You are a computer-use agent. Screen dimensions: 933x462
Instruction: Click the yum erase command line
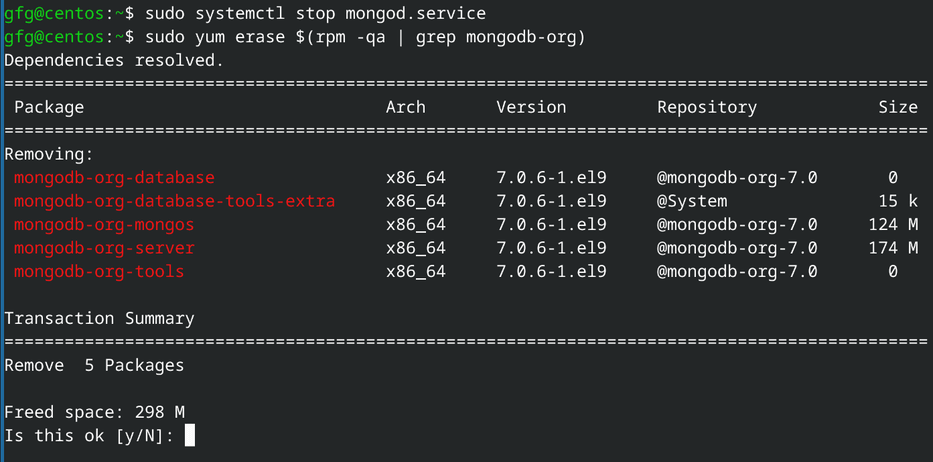(365, 37)
